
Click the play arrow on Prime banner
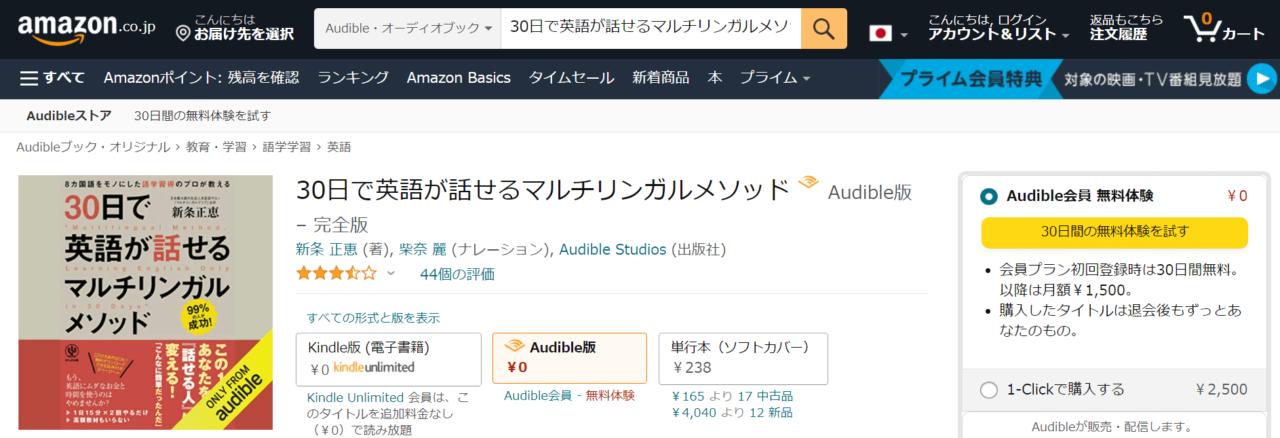click(1262, 78)
